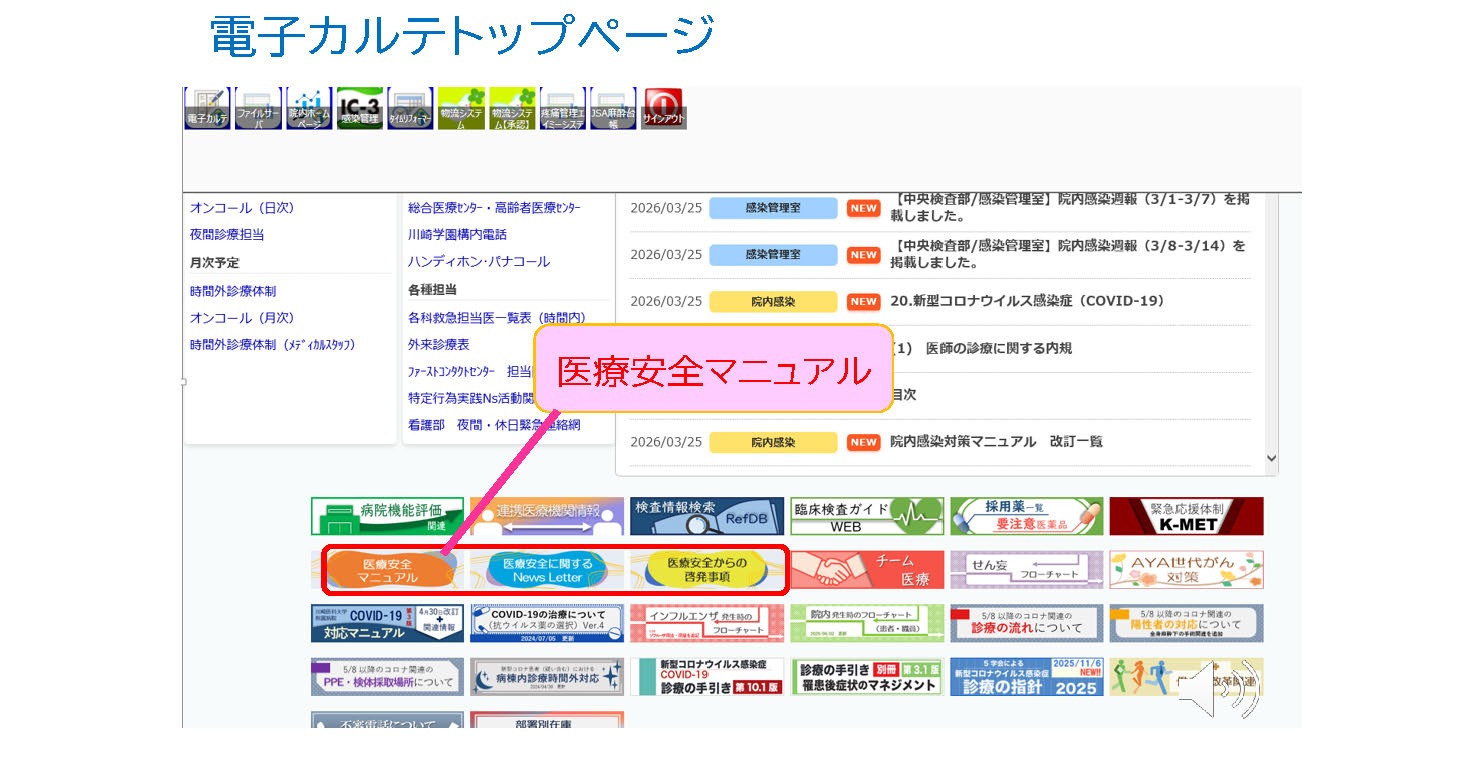Screen dimensions: 1480x758
Task: Open the 医療安全に関する News Letter
Action: coord(548,570)
